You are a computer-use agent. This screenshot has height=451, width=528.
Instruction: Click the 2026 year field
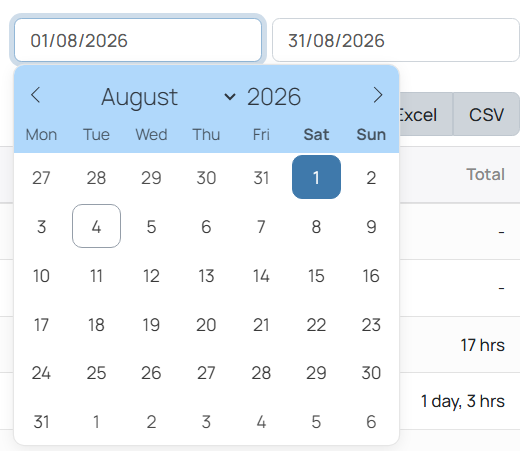[274, 97]
